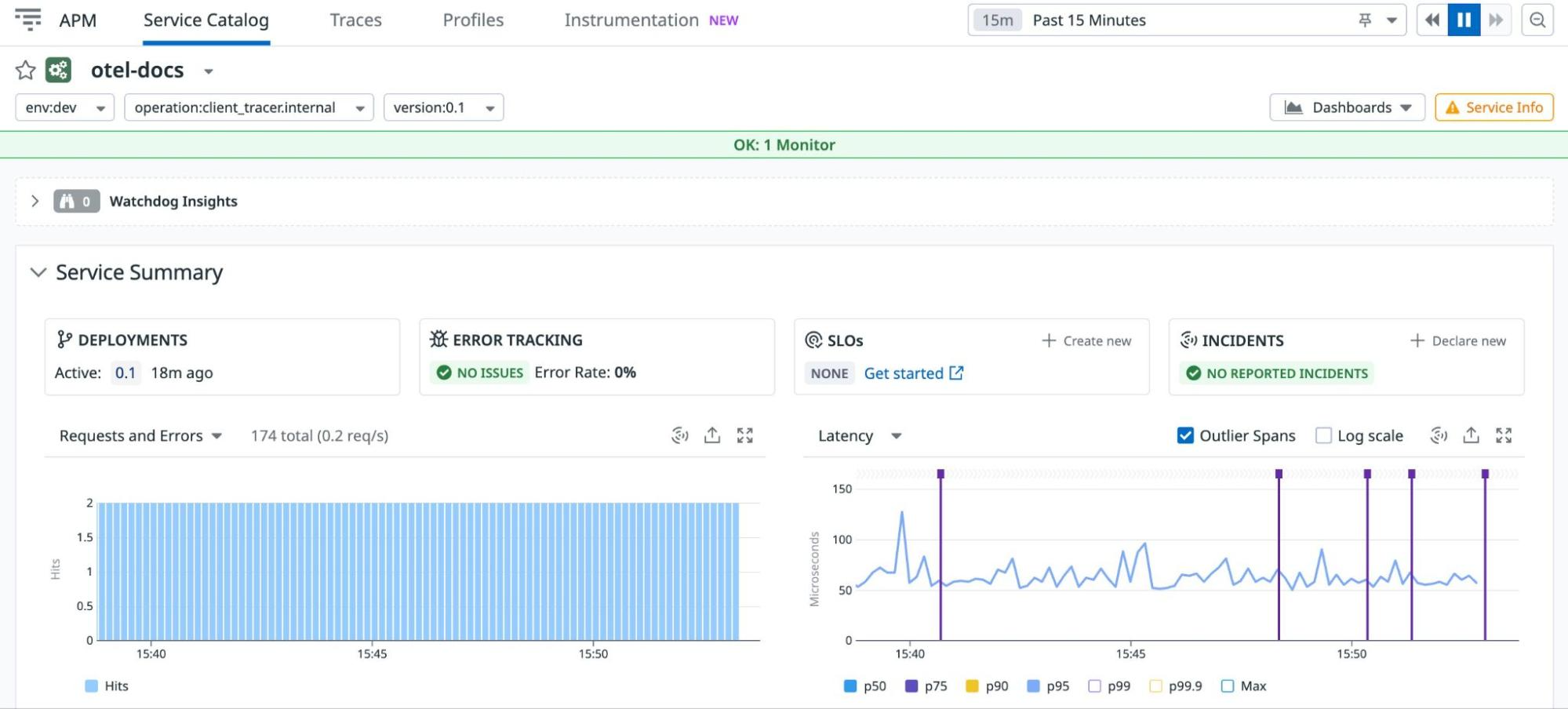The width and height of the screenshot is (1568, 709).
Task: Click the NO ISSUES status badge
Action: point(480,373)
